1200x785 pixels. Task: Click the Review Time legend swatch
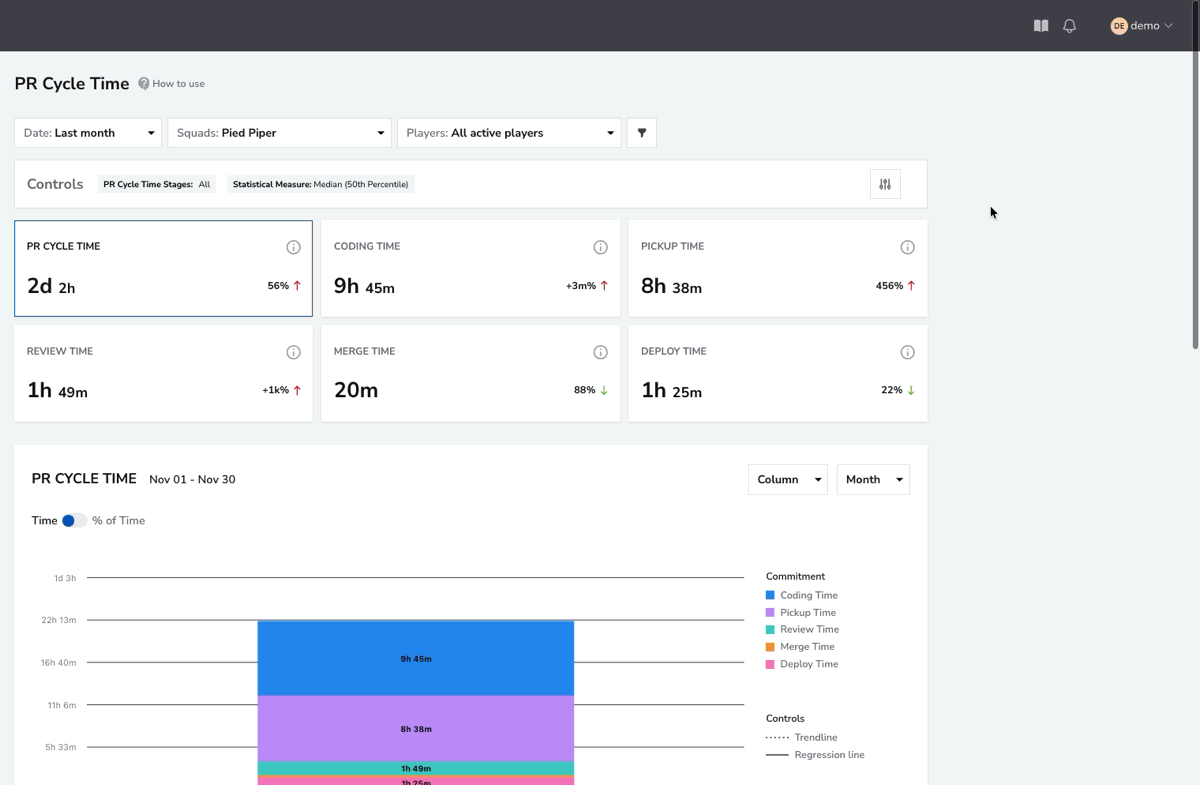pos(770,630)
